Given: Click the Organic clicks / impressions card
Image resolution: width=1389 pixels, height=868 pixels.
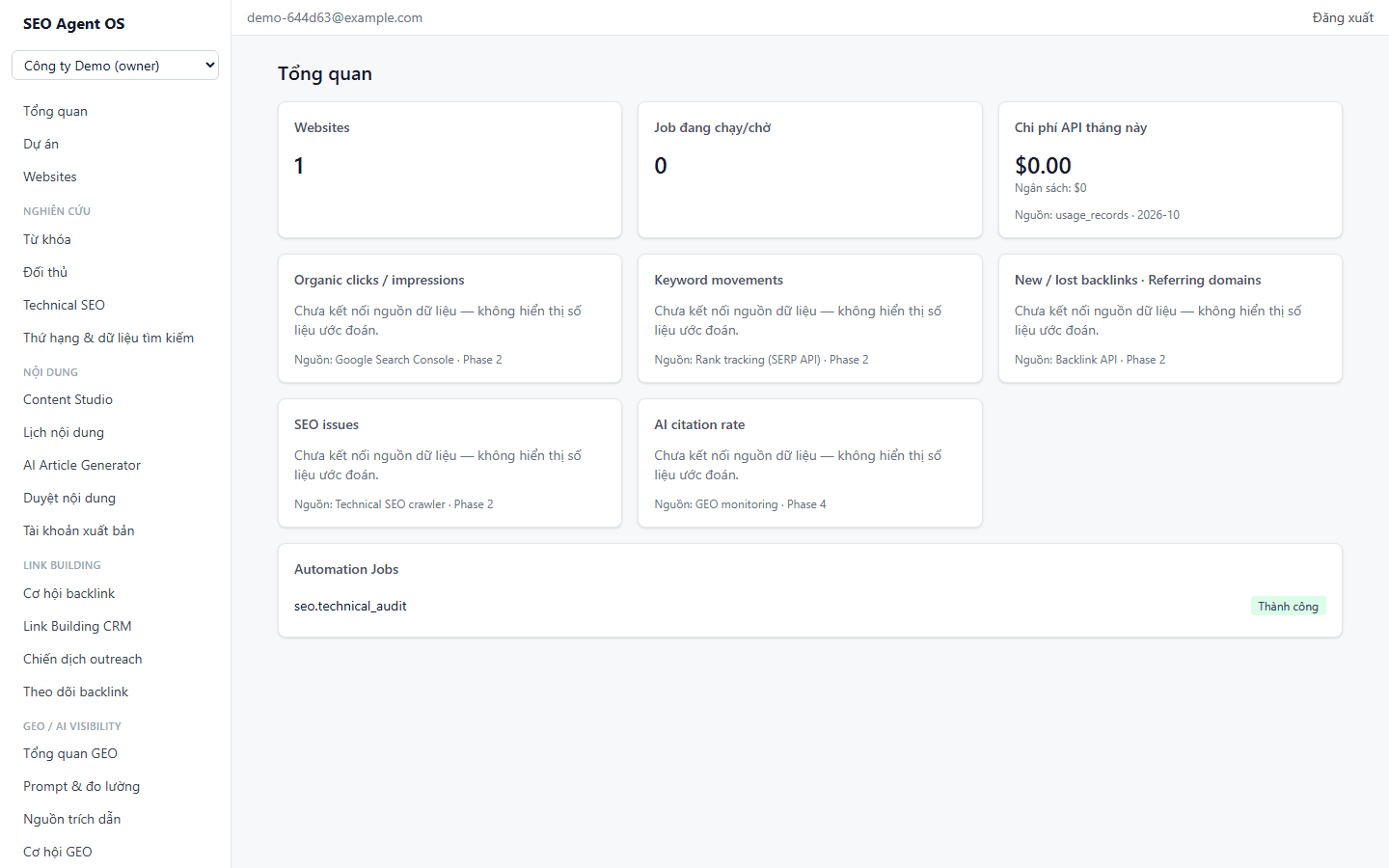Looking at the screenshot, I should [449, 318].
